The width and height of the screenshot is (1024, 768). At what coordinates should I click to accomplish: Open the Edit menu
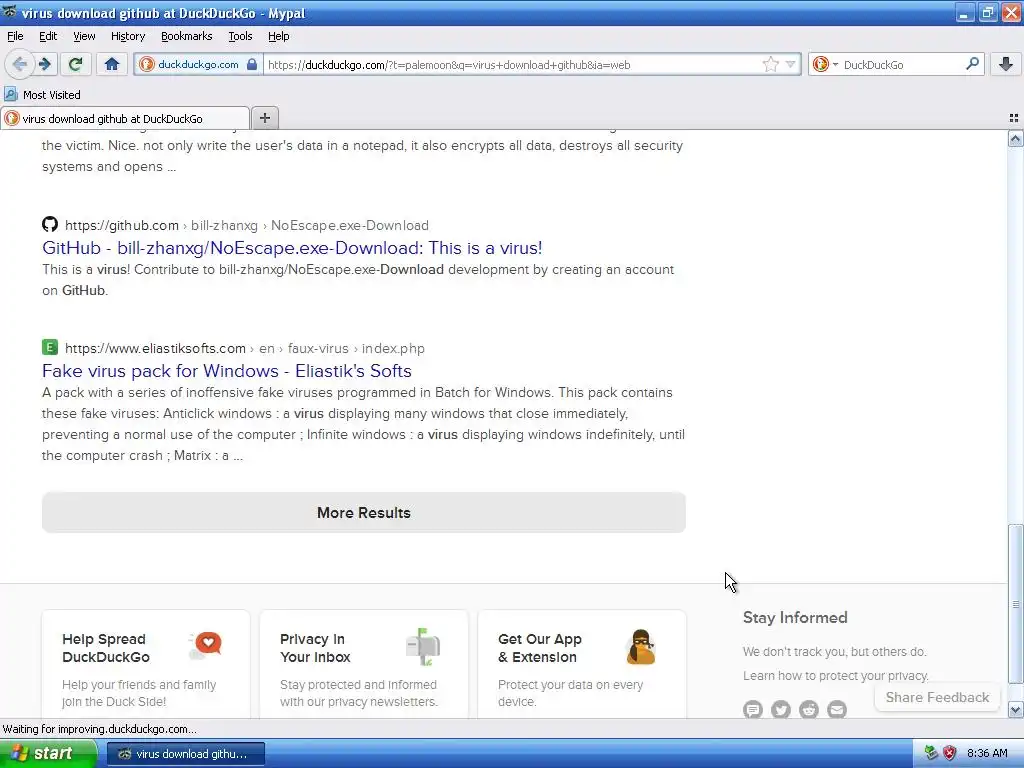click(48, 36)
